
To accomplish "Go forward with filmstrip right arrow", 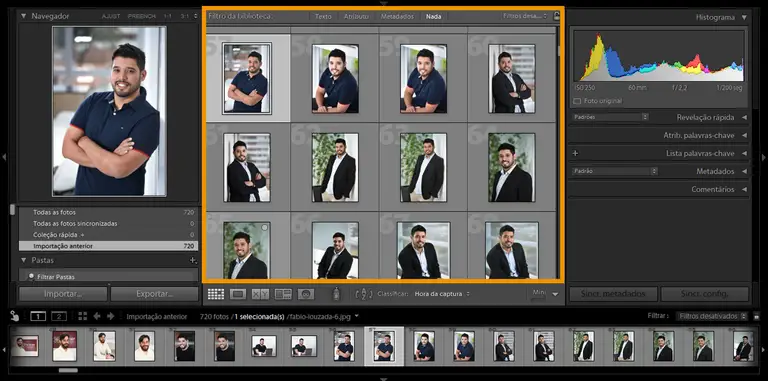I will [111, 316].
